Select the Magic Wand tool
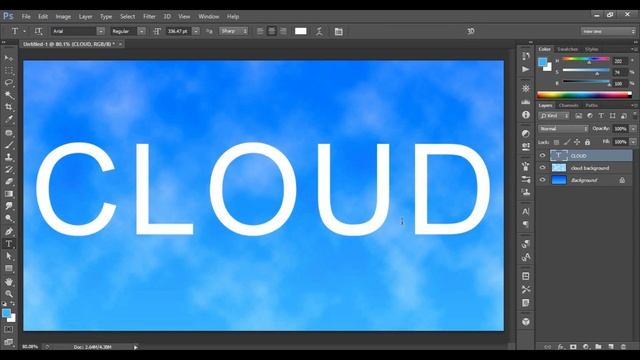 pos(9,95)
